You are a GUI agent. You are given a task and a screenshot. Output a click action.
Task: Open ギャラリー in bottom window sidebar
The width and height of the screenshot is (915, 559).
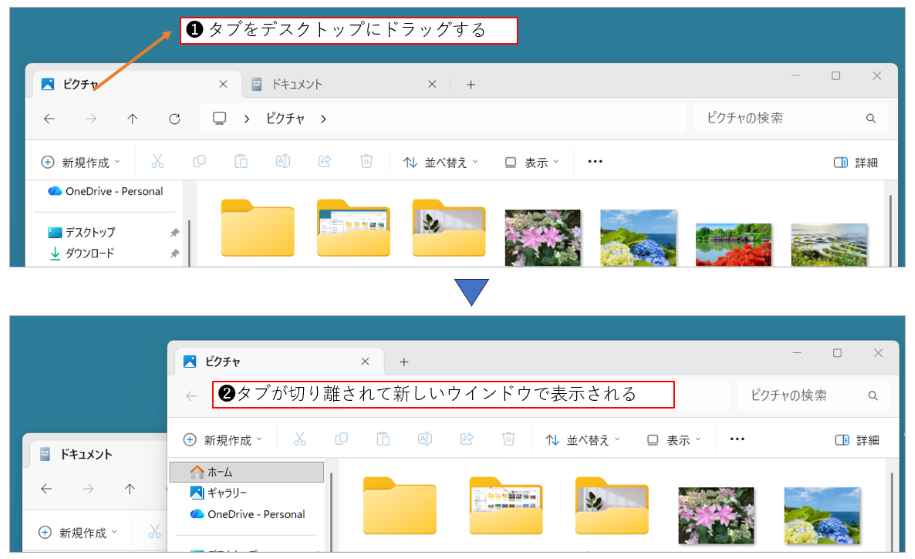pos(226,493)
